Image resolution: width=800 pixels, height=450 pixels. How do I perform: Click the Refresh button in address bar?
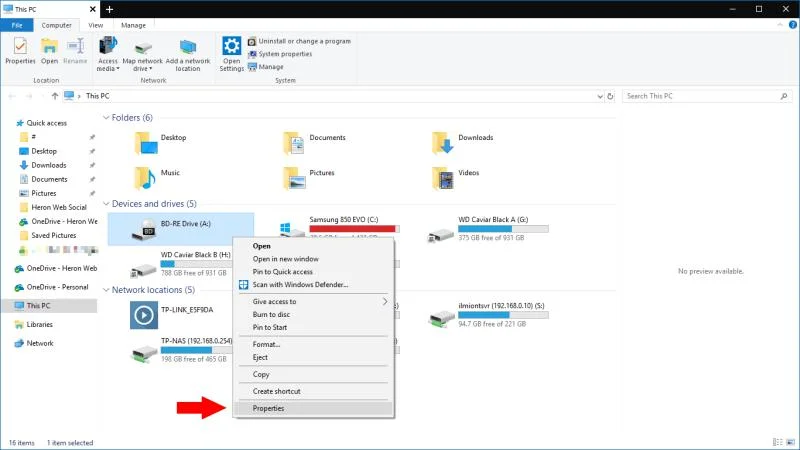click(610, 96)
